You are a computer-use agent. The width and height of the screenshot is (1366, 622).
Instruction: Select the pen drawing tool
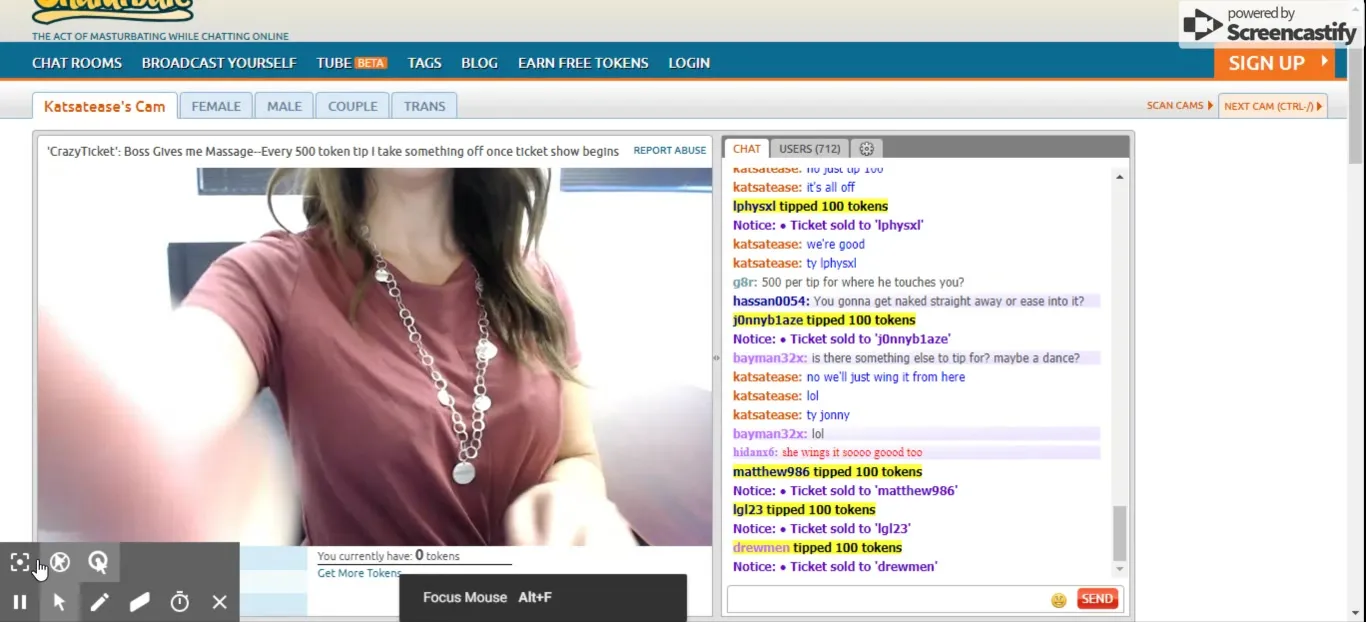tap(100, 602)
